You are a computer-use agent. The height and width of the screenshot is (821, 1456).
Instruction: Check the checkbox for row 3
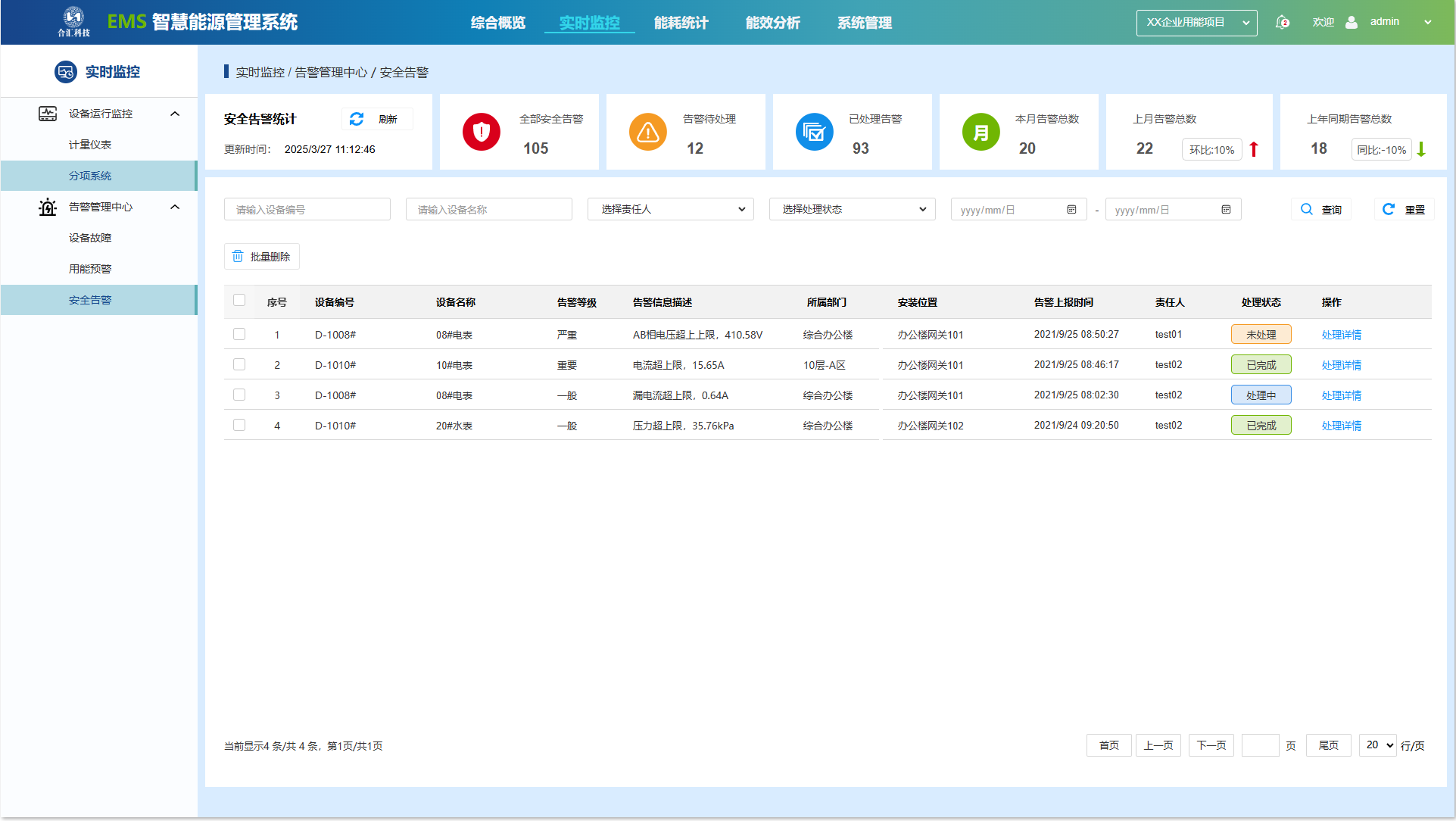[239, 395]
